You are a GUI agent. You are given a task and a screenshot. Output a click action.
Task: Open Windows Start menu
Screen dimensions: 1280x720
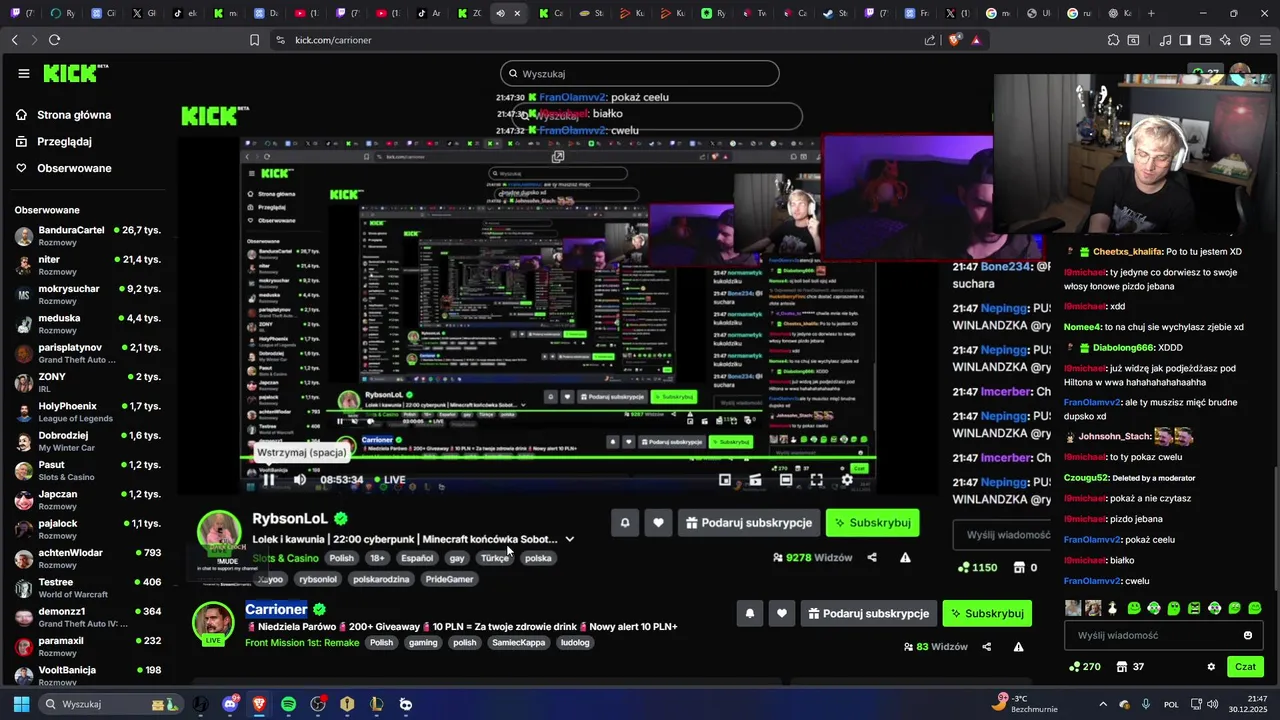[21, 704]
